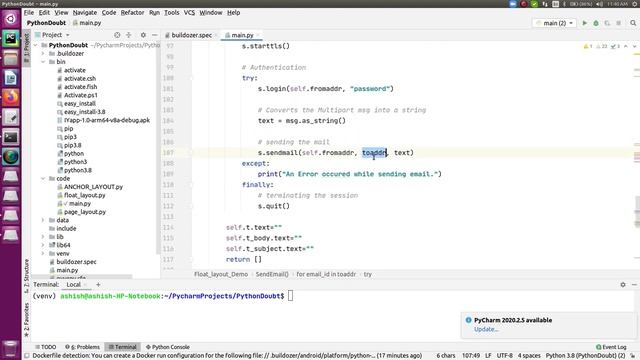Click the Local terminal tab
640x360 pixels.
coord(74,284)
